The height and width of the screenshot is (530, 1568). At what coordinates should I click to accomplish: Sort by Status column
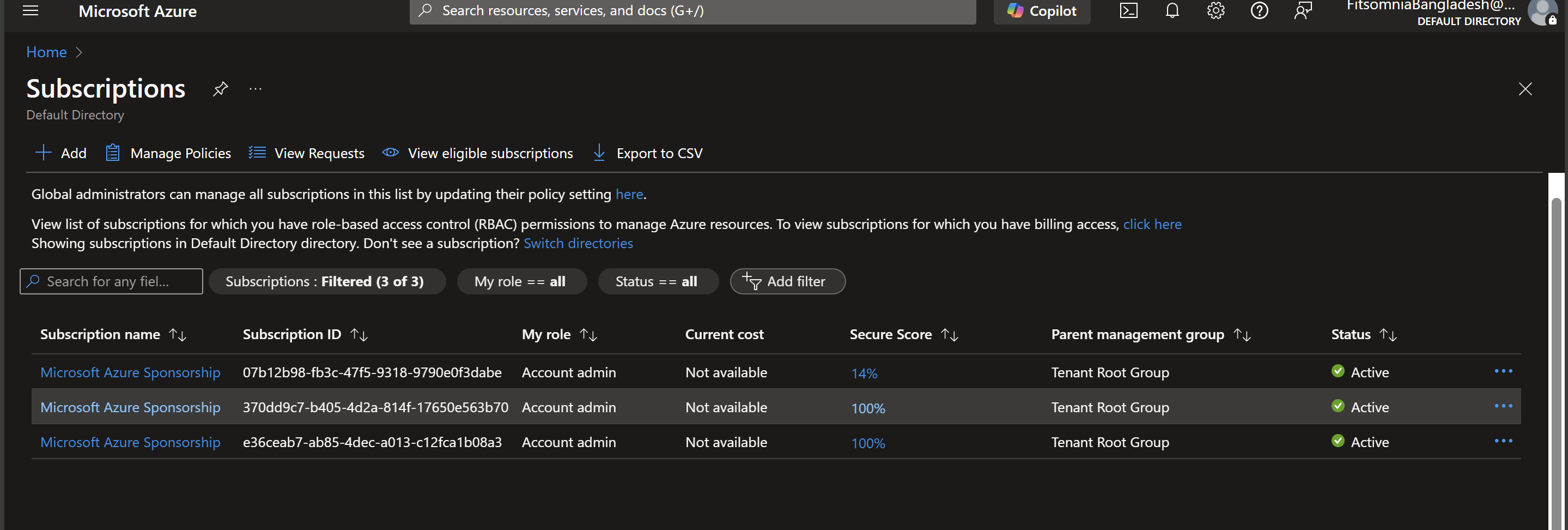[1364, 334]
